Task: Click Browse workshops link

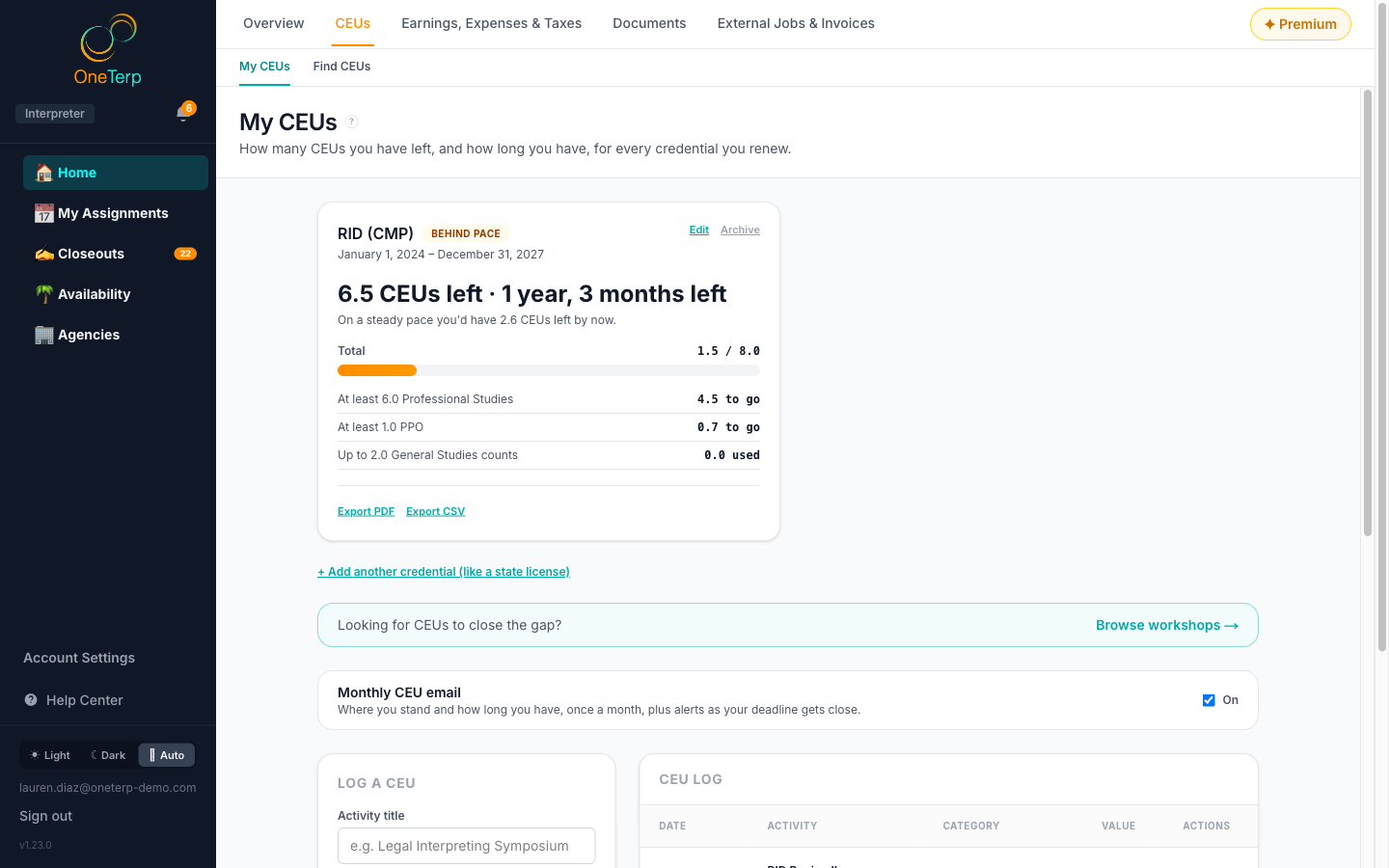Action: (x=1167, y=625)
